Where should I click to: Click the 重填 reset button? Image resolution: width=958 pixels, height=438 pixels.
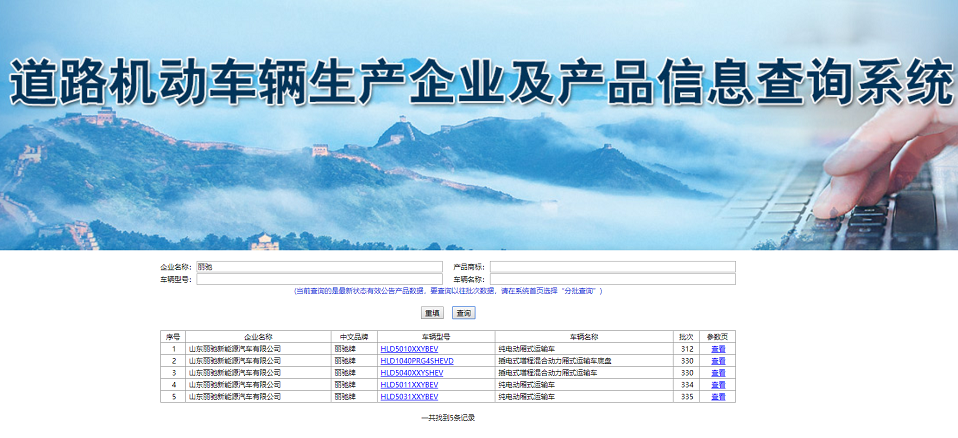coord(433,313)
